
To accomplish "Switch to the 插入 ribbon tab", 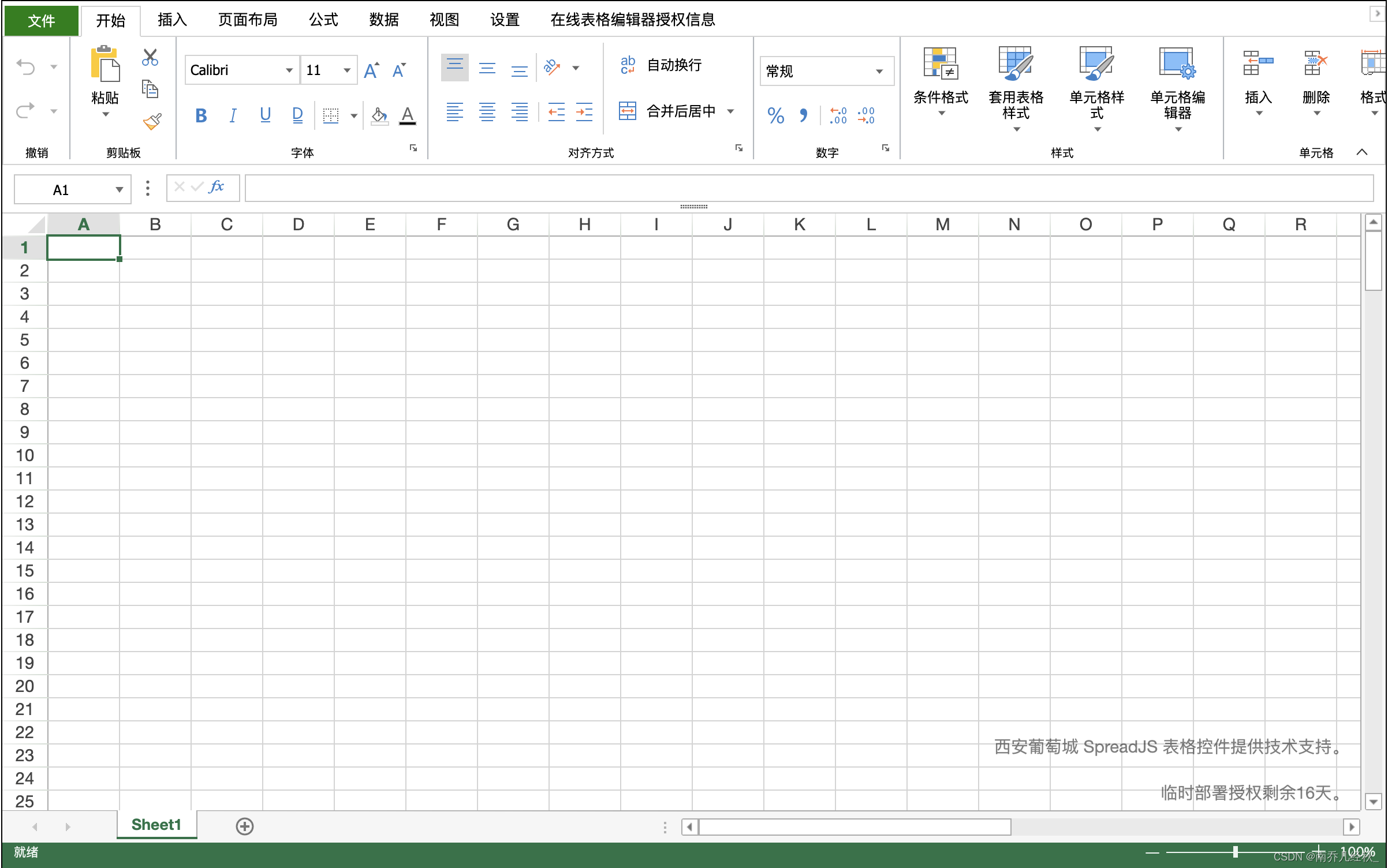I will 171,19.
